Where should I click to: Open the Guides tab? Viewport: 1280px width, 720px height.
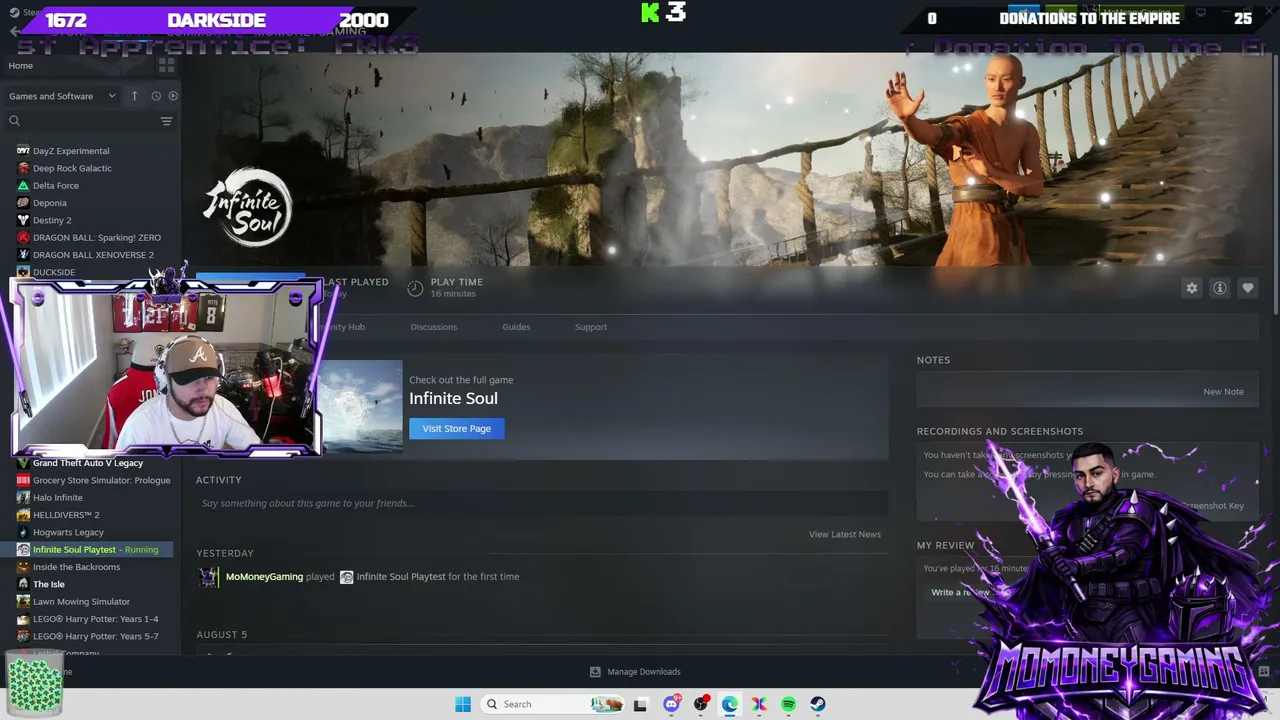coord(516,327)
